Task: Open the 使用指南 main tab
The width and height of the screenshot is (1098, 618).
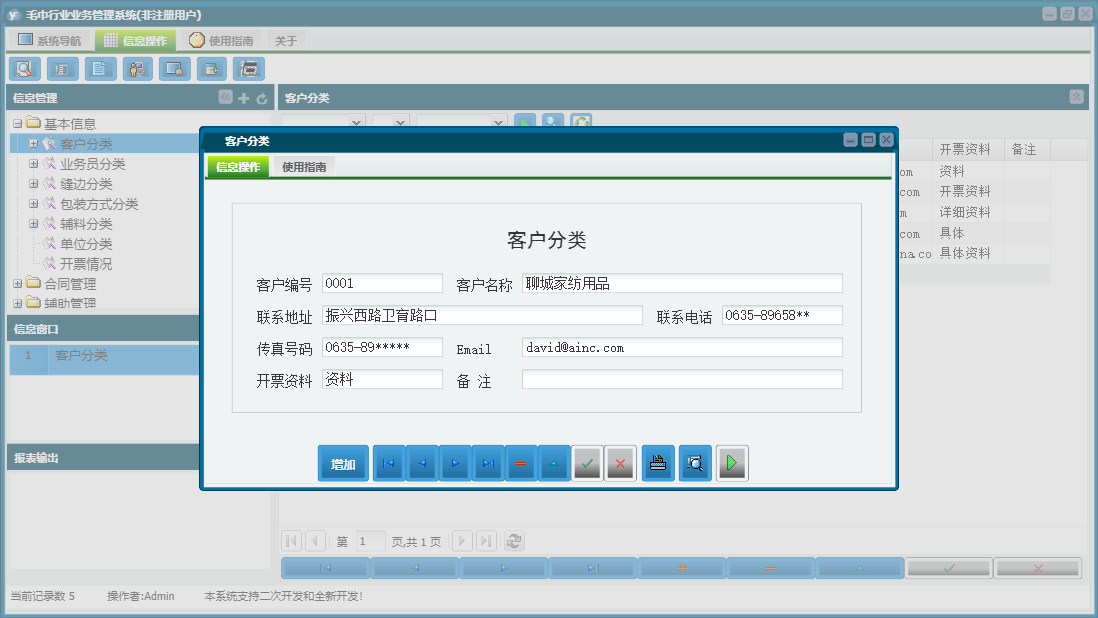Action: 221,41
